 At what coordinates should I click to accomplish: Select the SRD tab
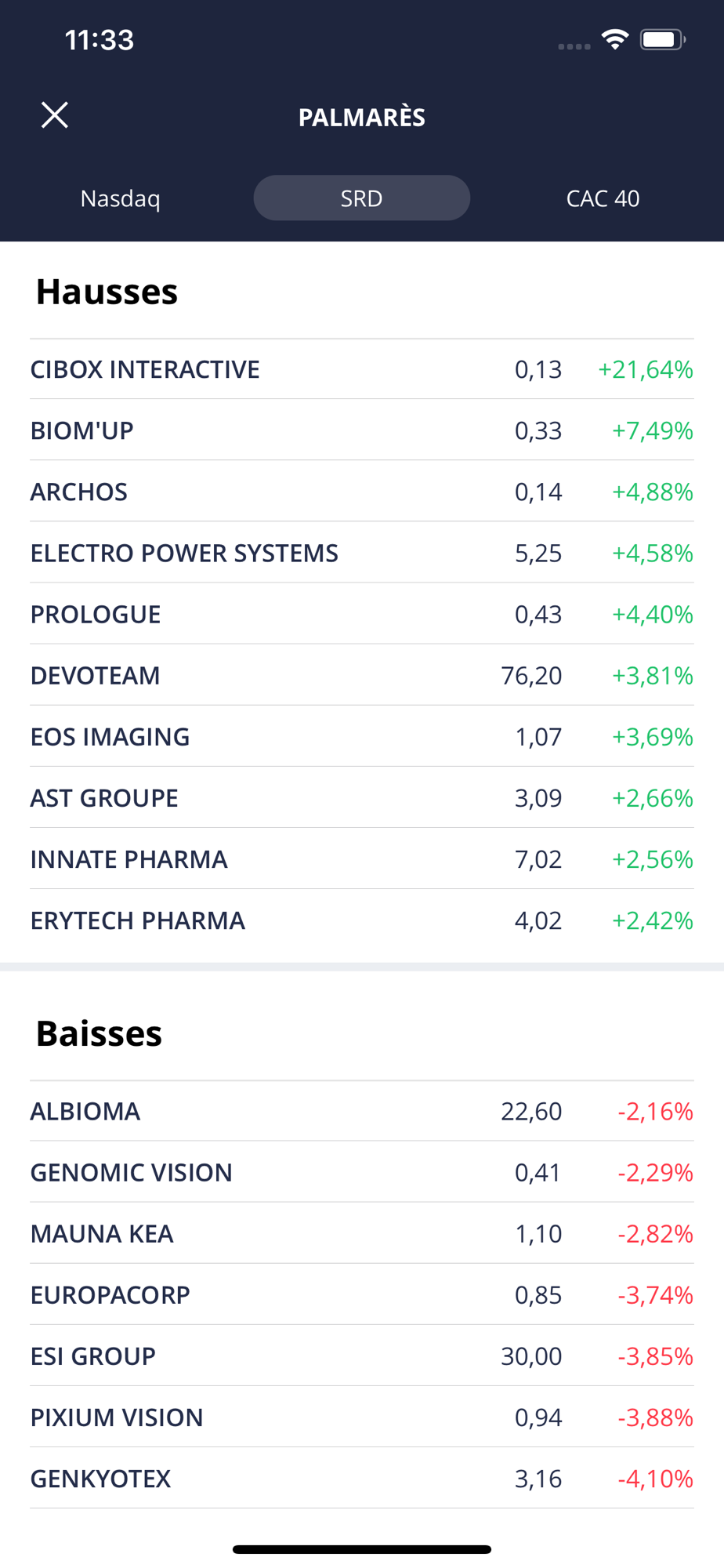[361, 198]
